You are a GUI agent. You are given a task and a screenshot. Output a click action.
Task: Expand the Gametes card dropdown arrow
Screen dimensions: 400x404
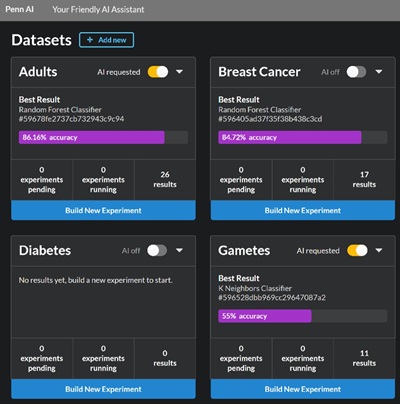click(x=379, y=250)
